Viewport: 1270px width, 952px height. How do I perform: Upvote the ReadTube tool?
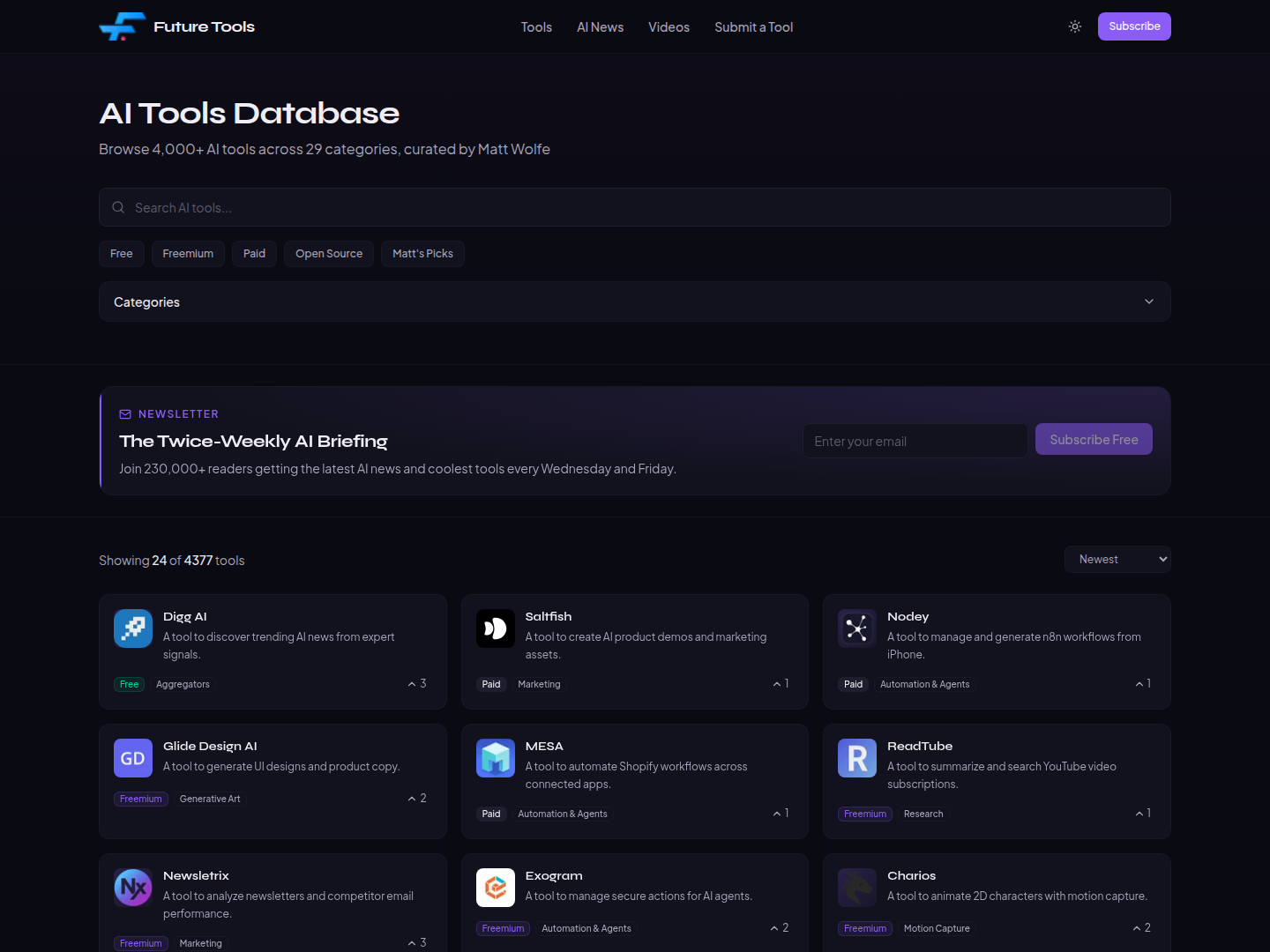tap(1143, 813)
